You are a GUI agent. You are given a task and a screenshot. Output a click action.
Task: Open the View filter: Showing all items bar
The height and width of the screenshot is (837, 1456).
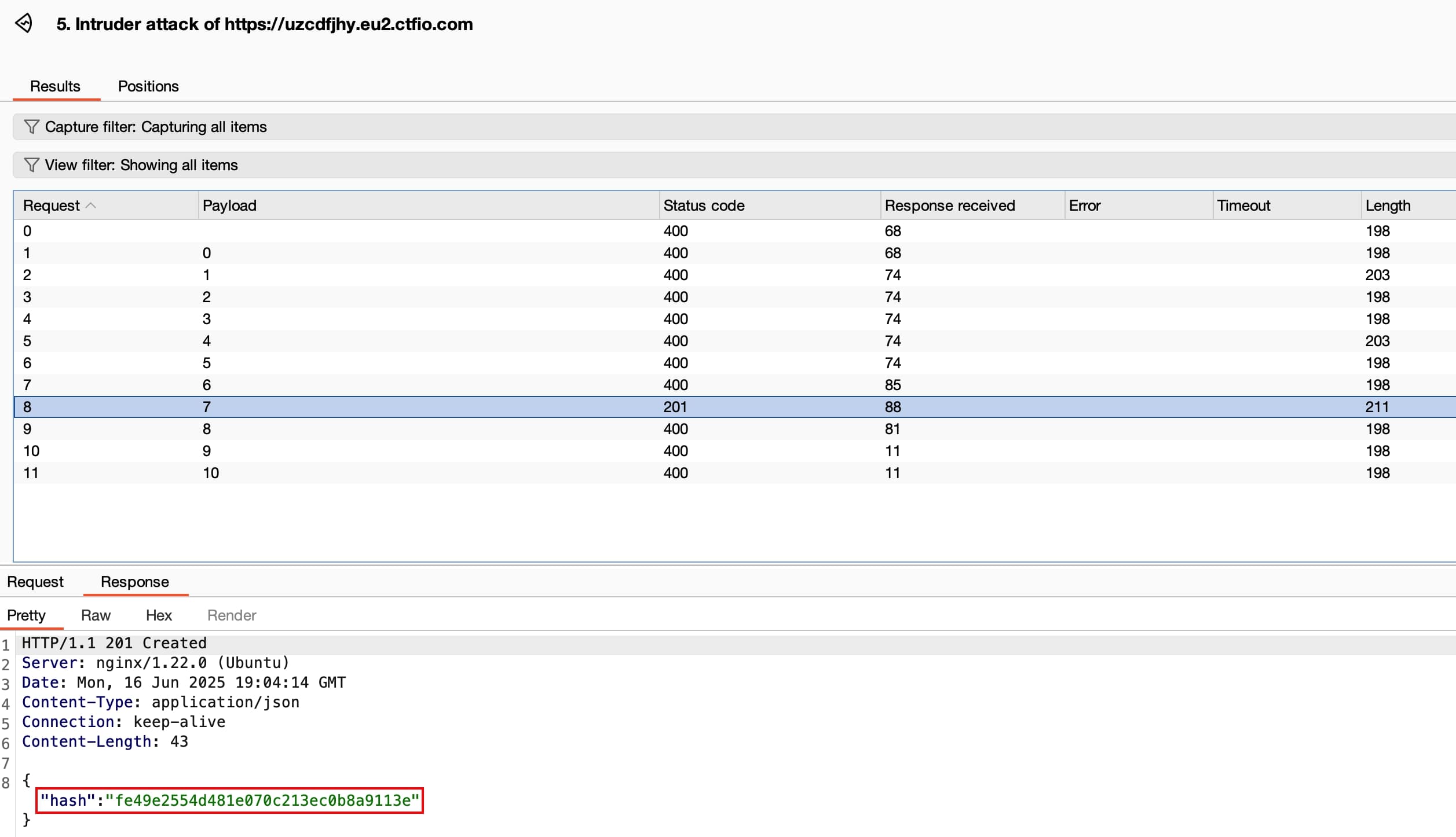[734, 165]
